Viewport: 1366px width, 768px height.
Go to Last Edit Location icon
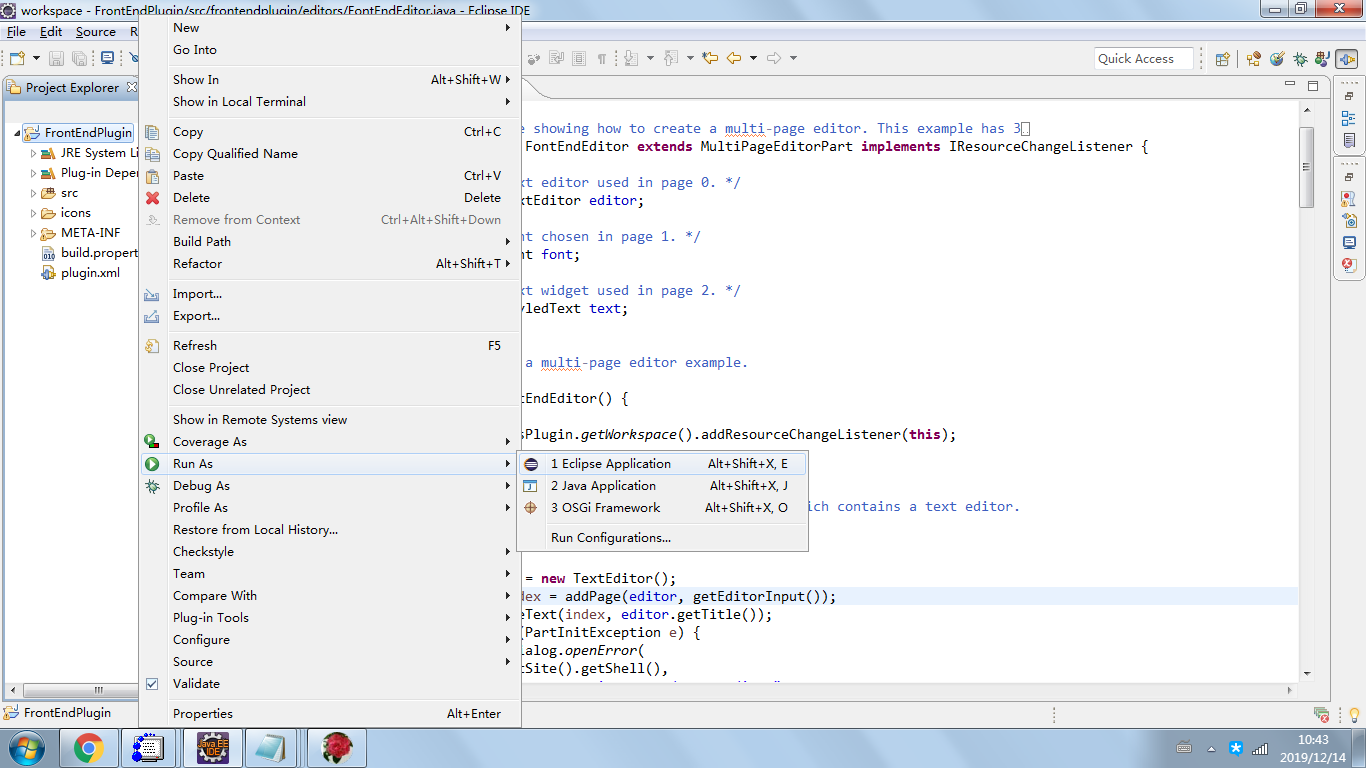pyautogui.click(x=711, y=59)
